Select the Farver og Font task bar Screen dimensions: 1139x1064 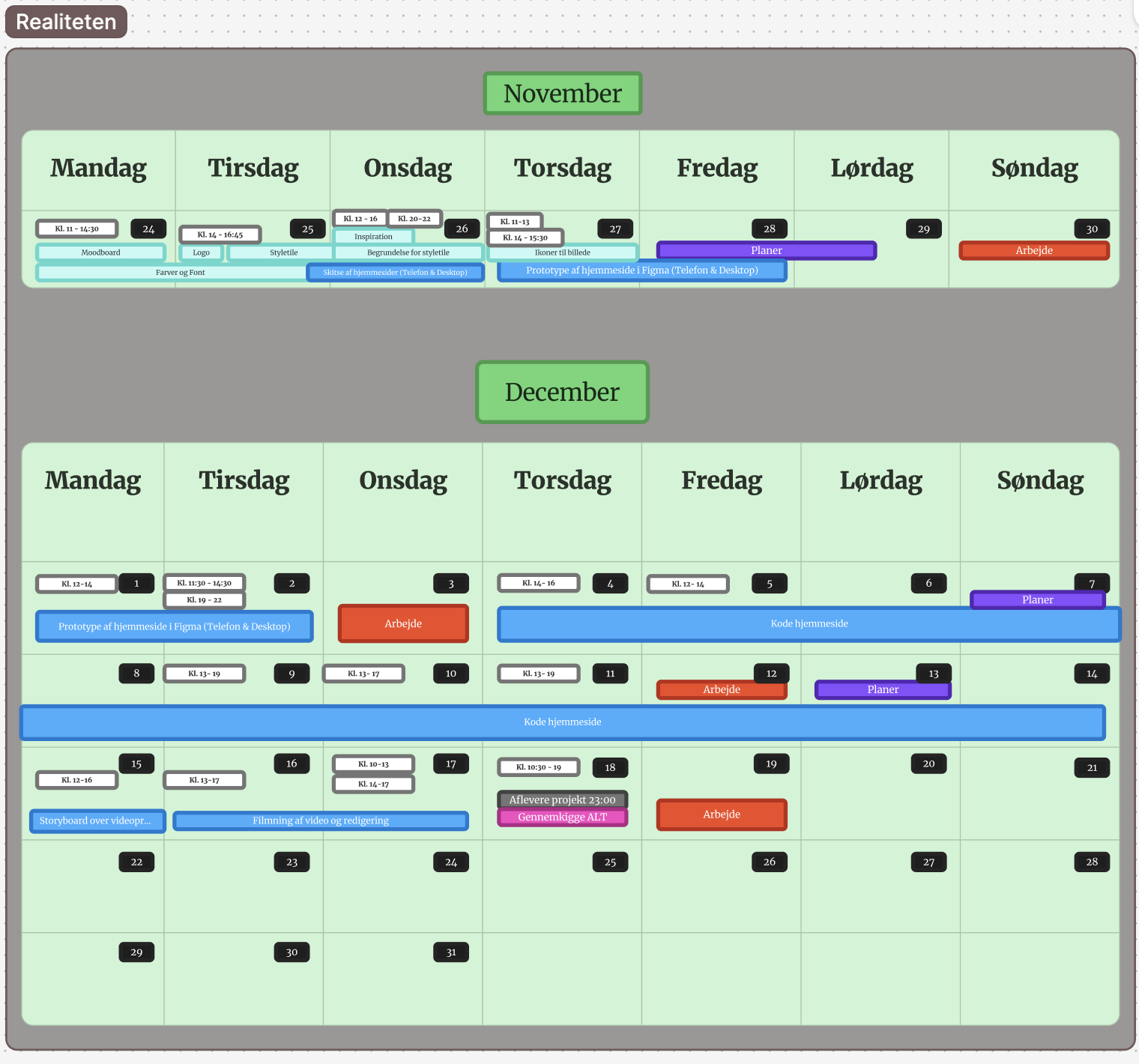[180, 273]
